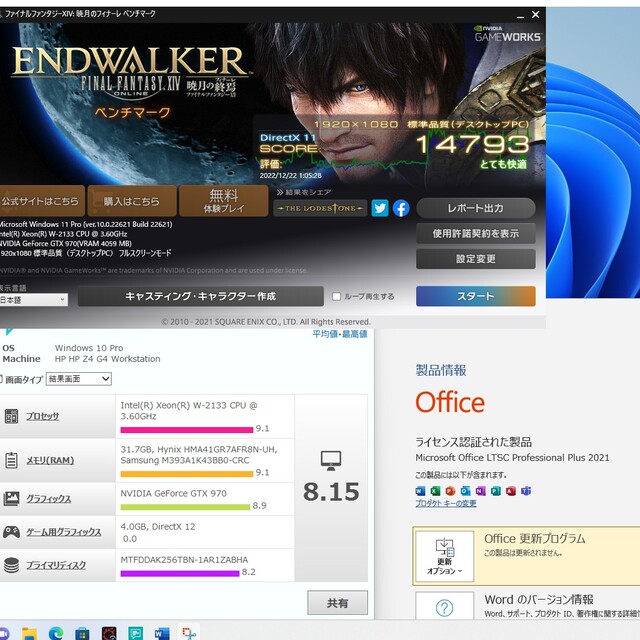Click the 14793 benchmark score

click(473, 144)
